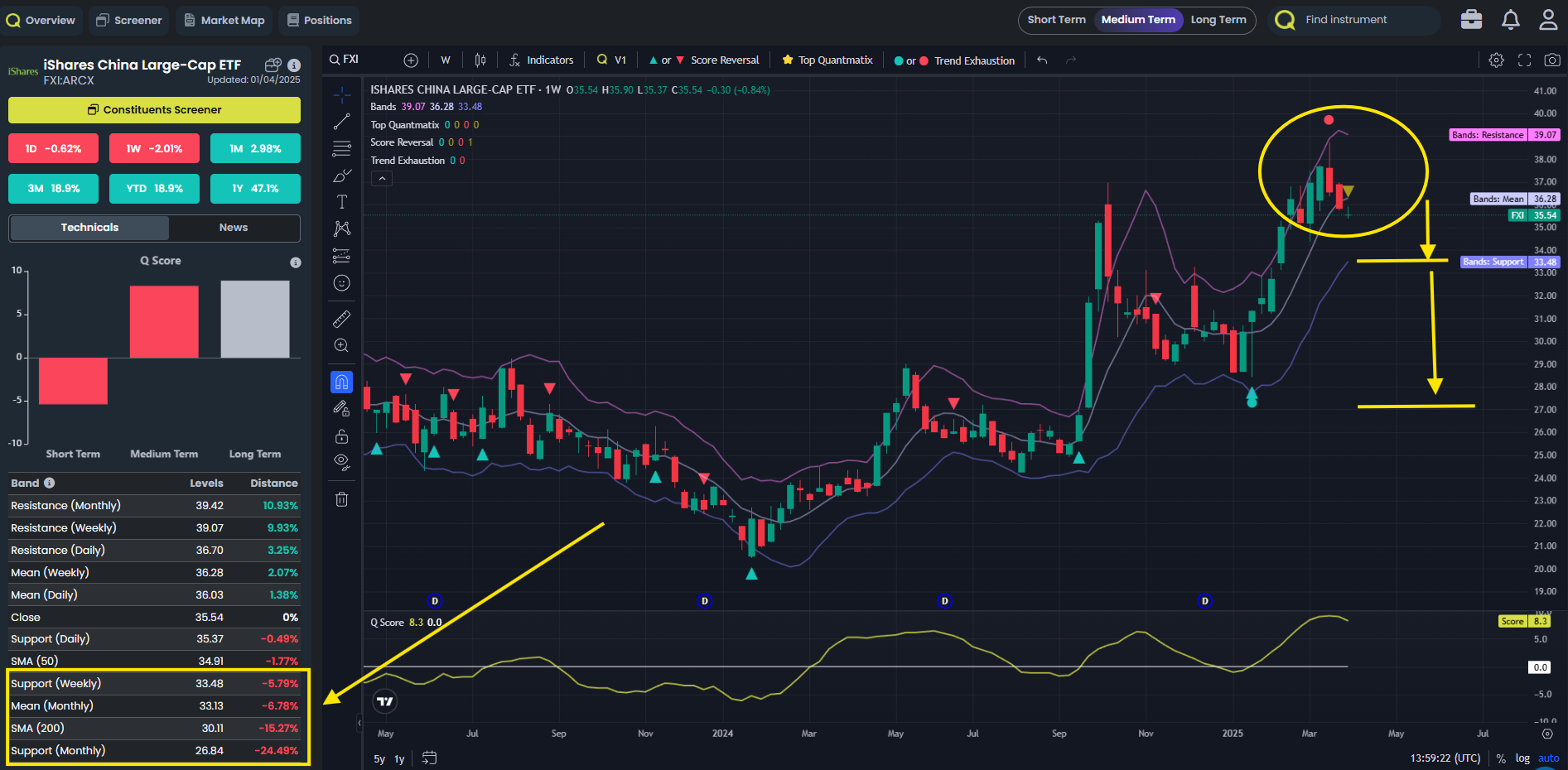The height and width of the screenshot is (770, 1568).
Task: Open the Positions tab
Action: tap(319, 20)
